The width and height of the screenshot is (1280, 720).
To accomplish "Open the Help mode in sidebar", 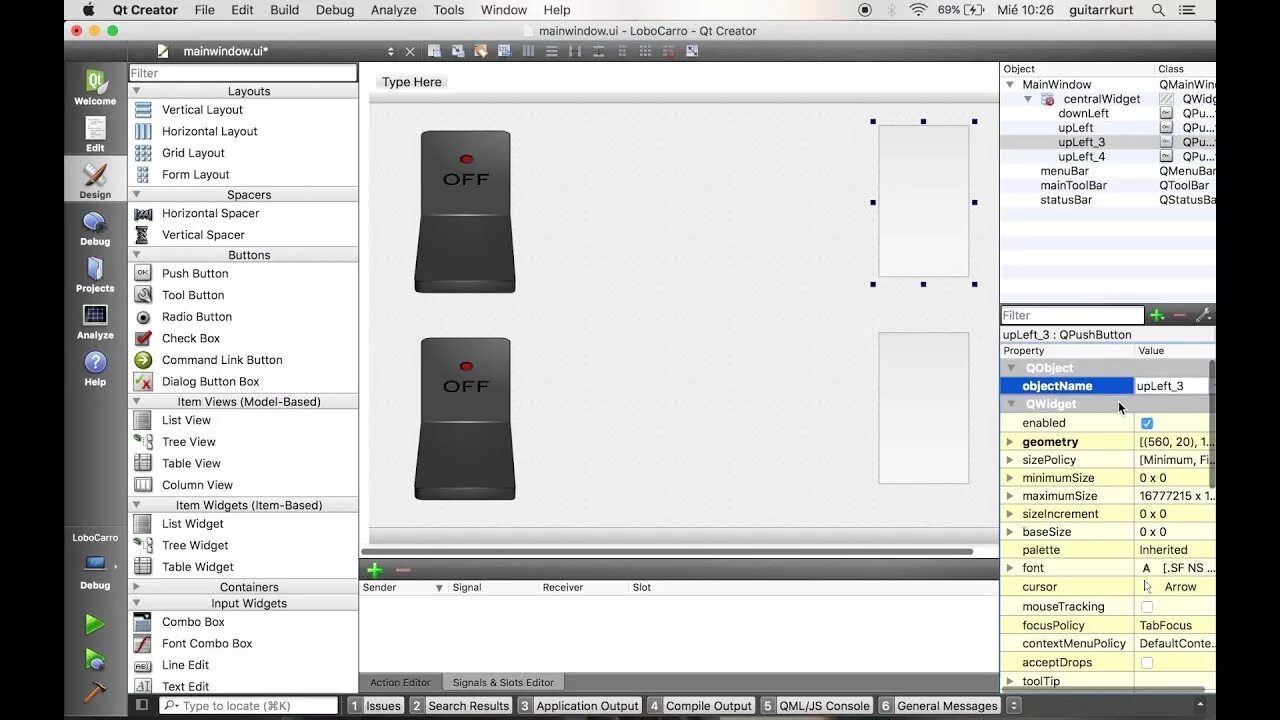I will click(95, 368).
